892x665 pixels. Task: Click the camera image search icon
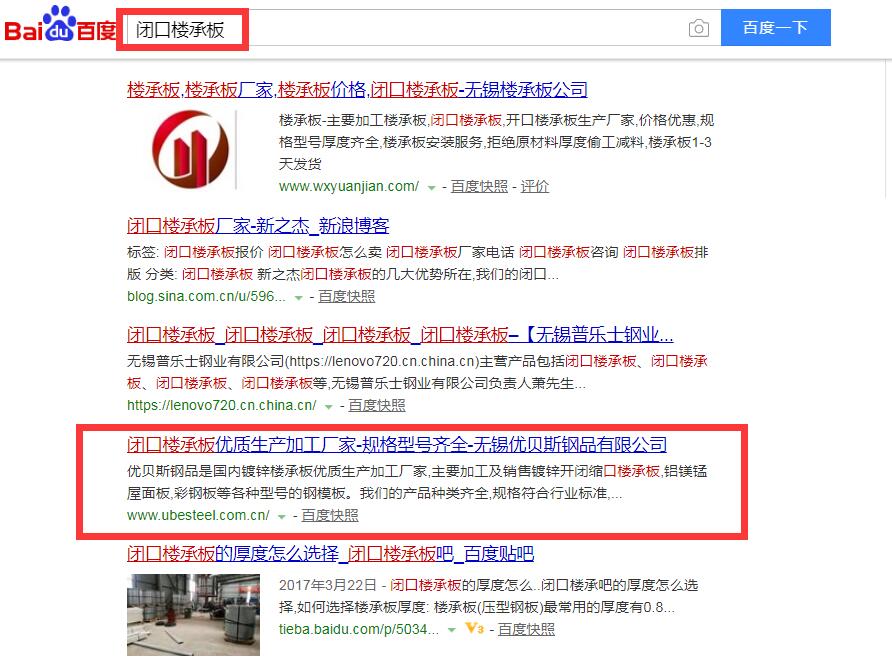[699, 28]
